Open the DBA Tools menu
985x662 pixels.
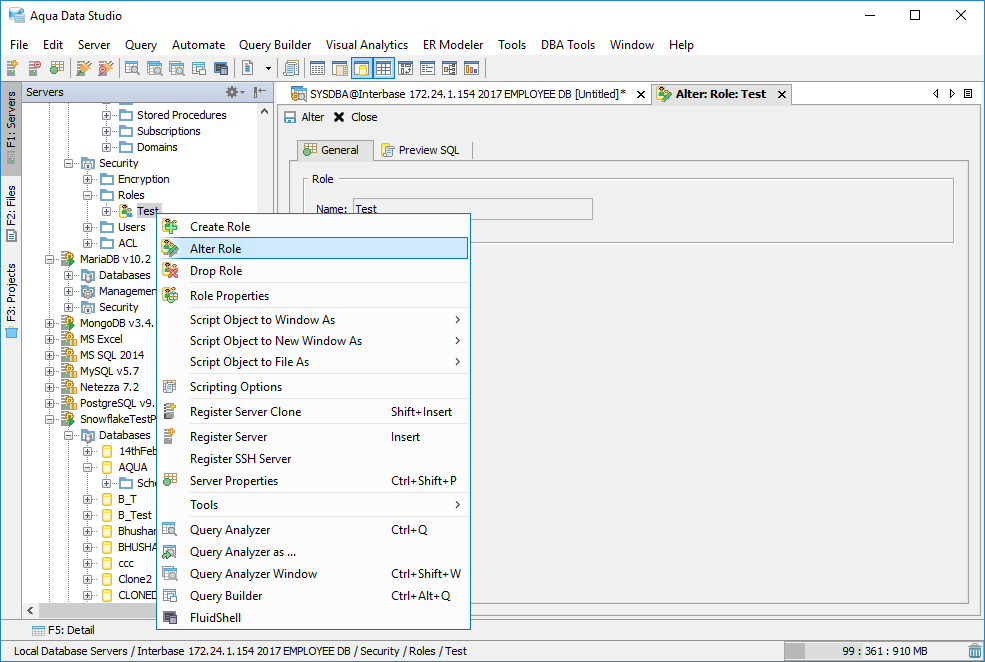point(568,45)
